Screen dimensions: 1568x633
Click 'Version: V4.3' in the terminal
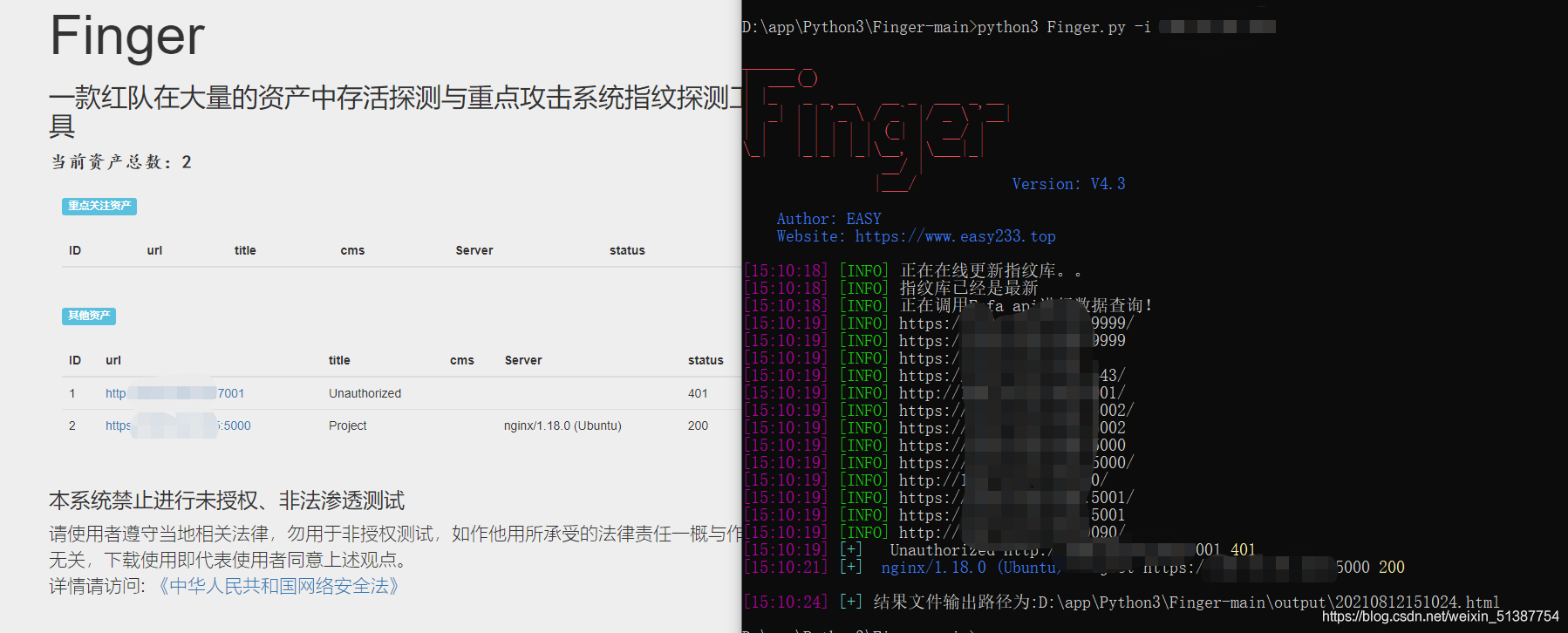click(x=1068, y=184)
